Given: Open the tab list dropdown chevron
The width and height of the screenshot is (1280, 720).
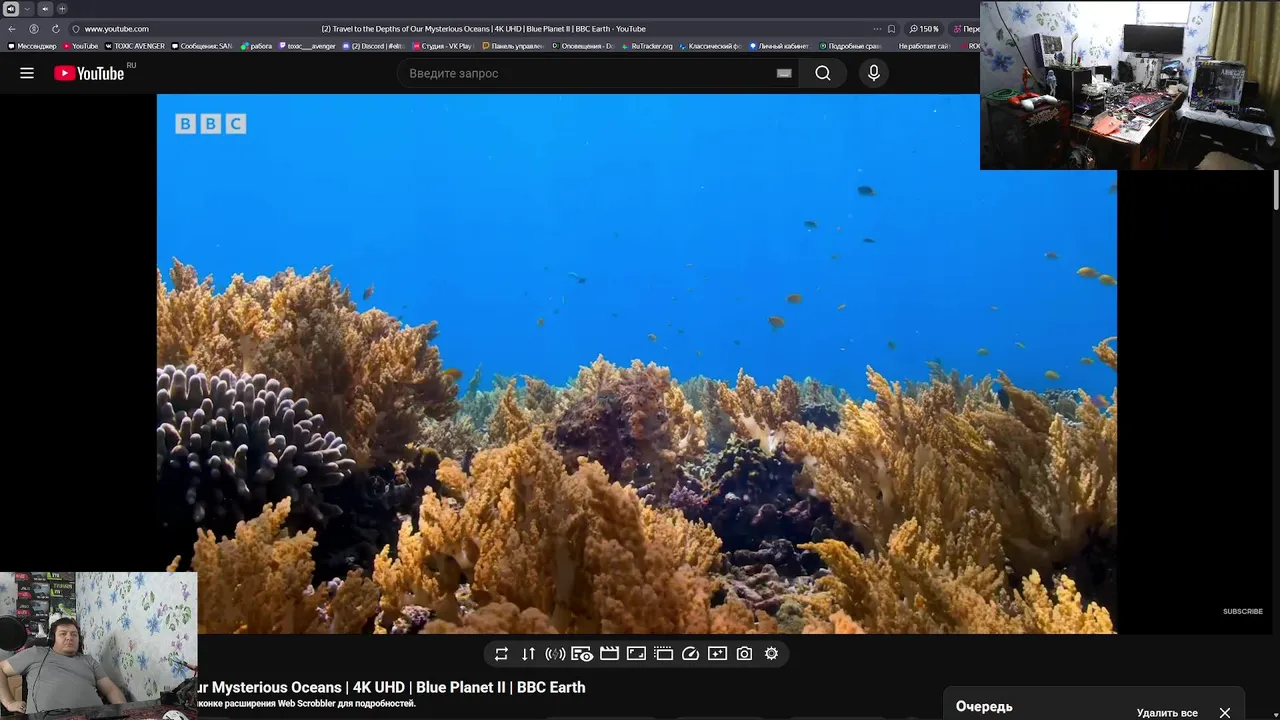Looking at the screenshot, I should [27, 9].
